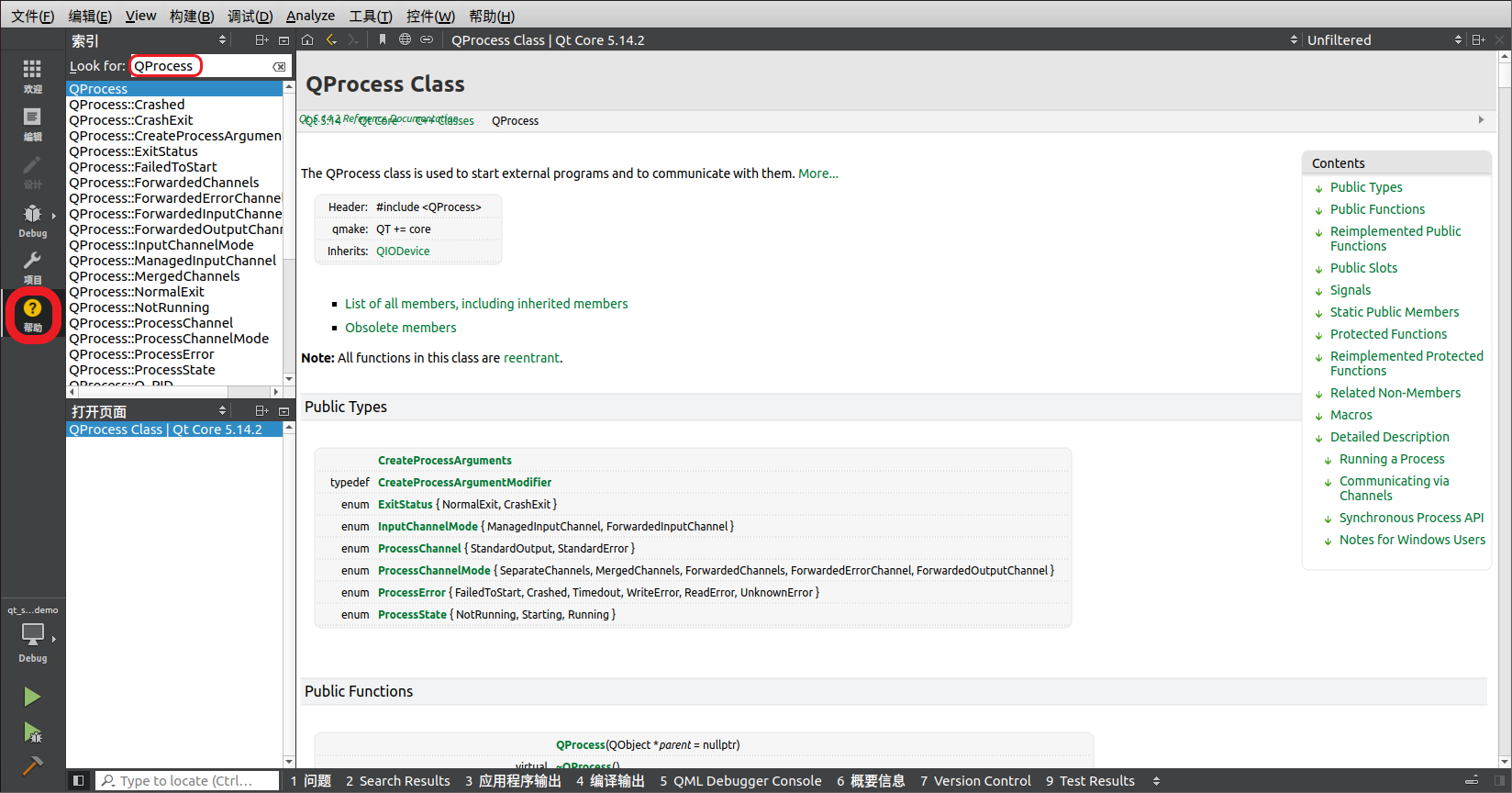Go forward in help history
Screen dimensions: 1512x793
point(353,39)
